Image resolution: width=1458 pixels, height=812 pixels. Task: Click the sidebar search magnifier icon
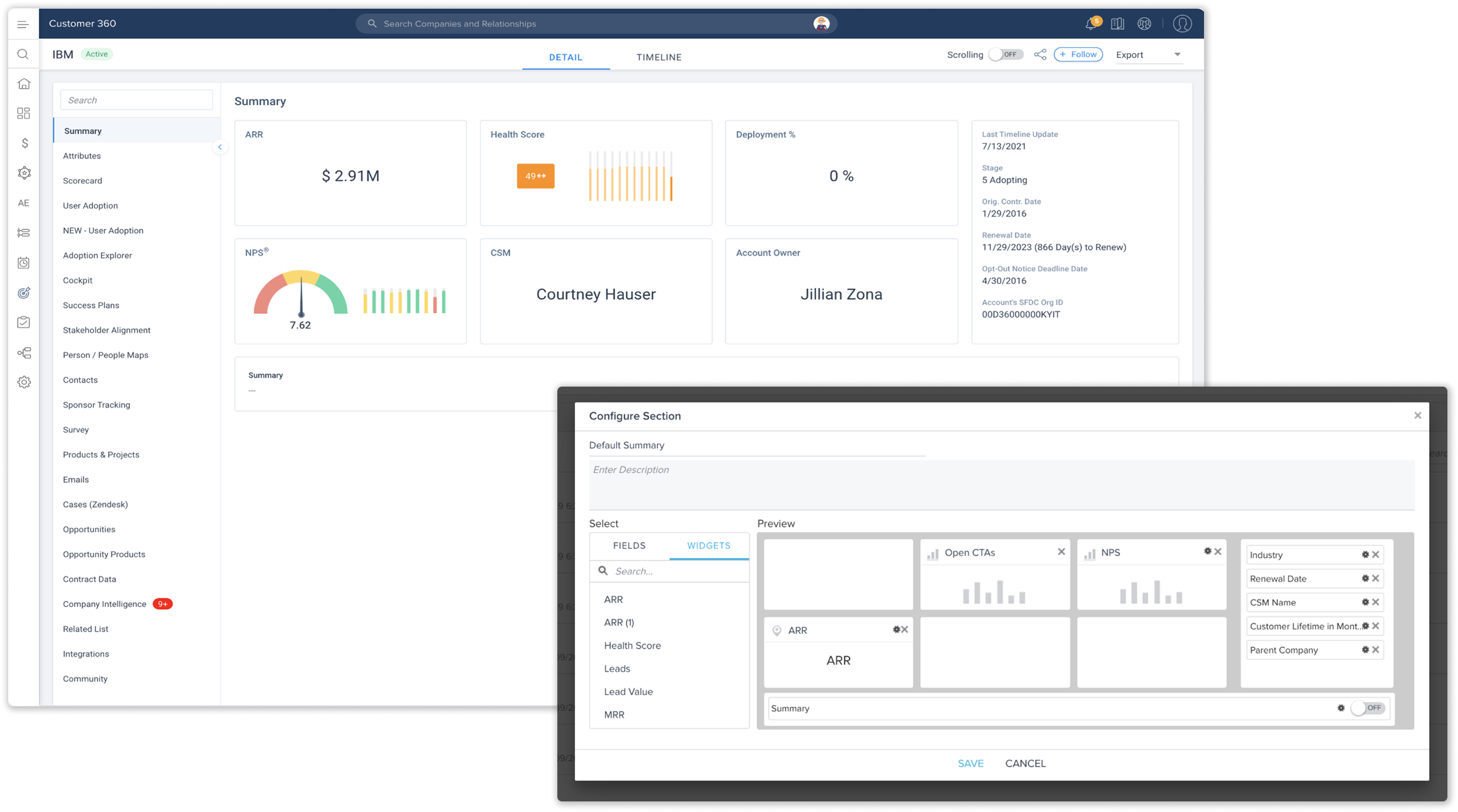point(23,54)
